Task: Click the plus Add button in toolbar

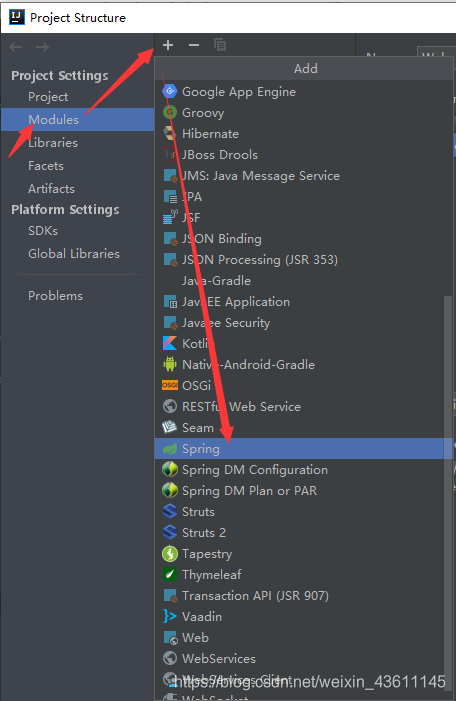Action: 168,45
